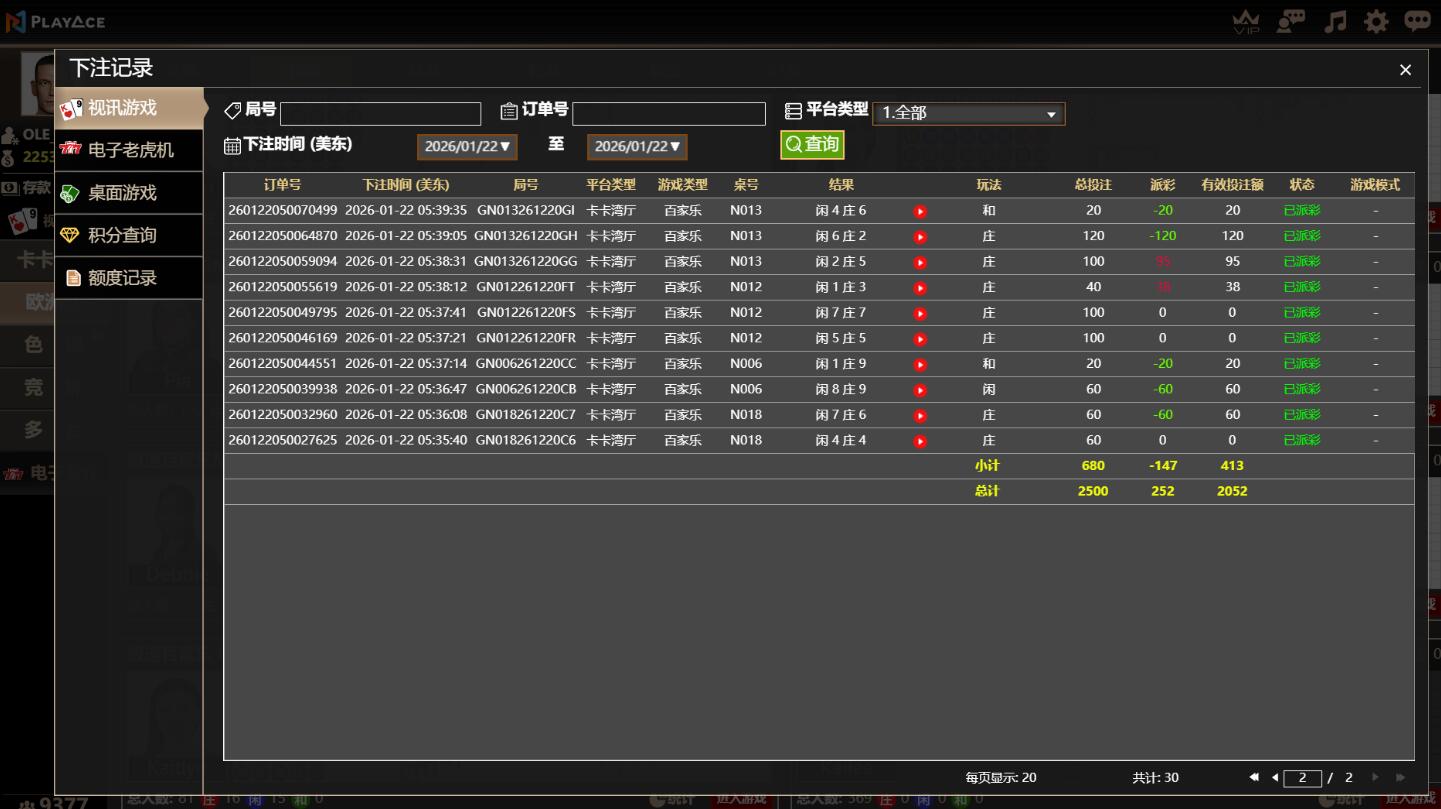Open the 桌面游戏 tab

point(128,193)
